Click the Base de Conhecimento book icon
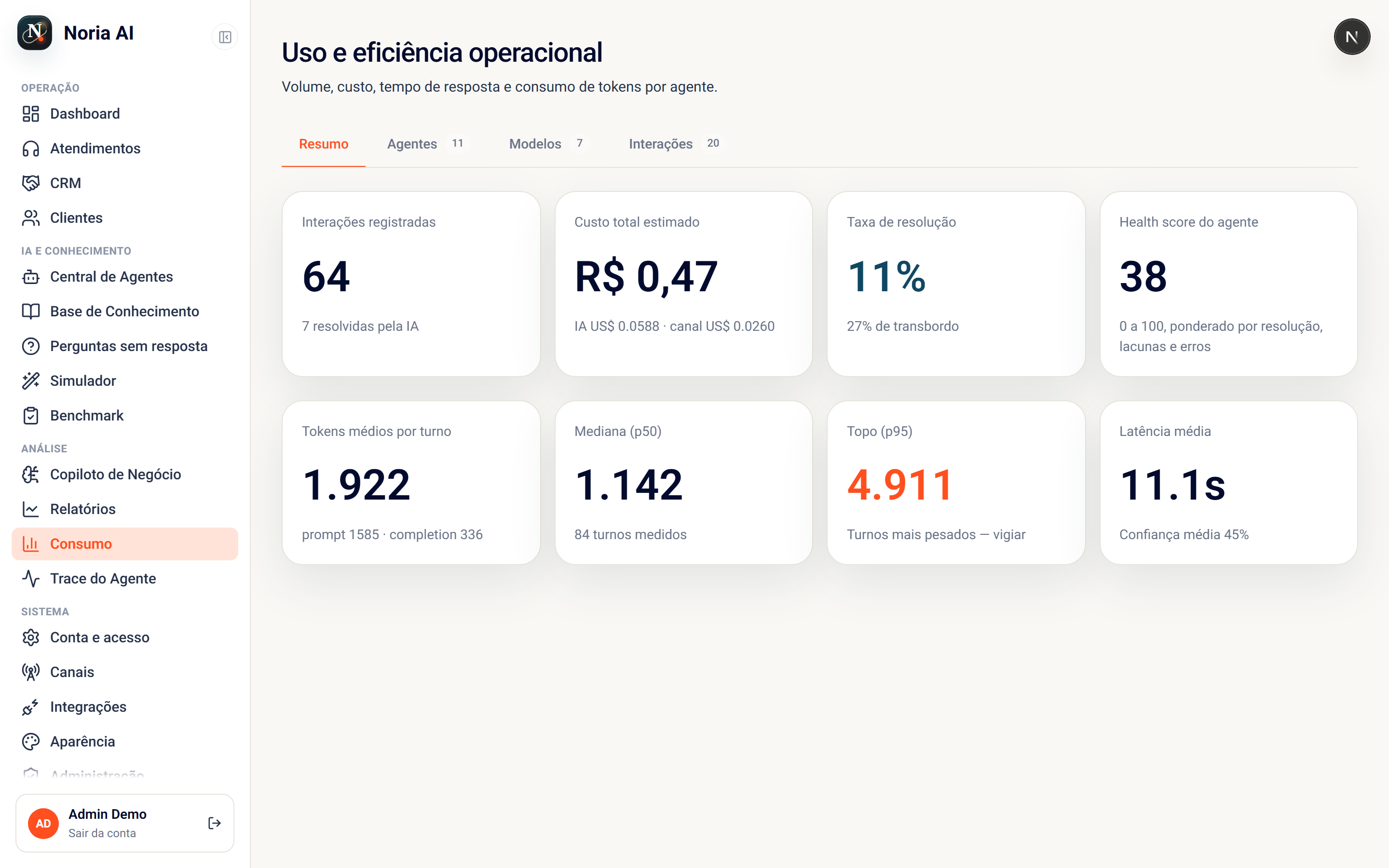The width and height of the screenshot is (1389, 868). click(x=31, y=311)
